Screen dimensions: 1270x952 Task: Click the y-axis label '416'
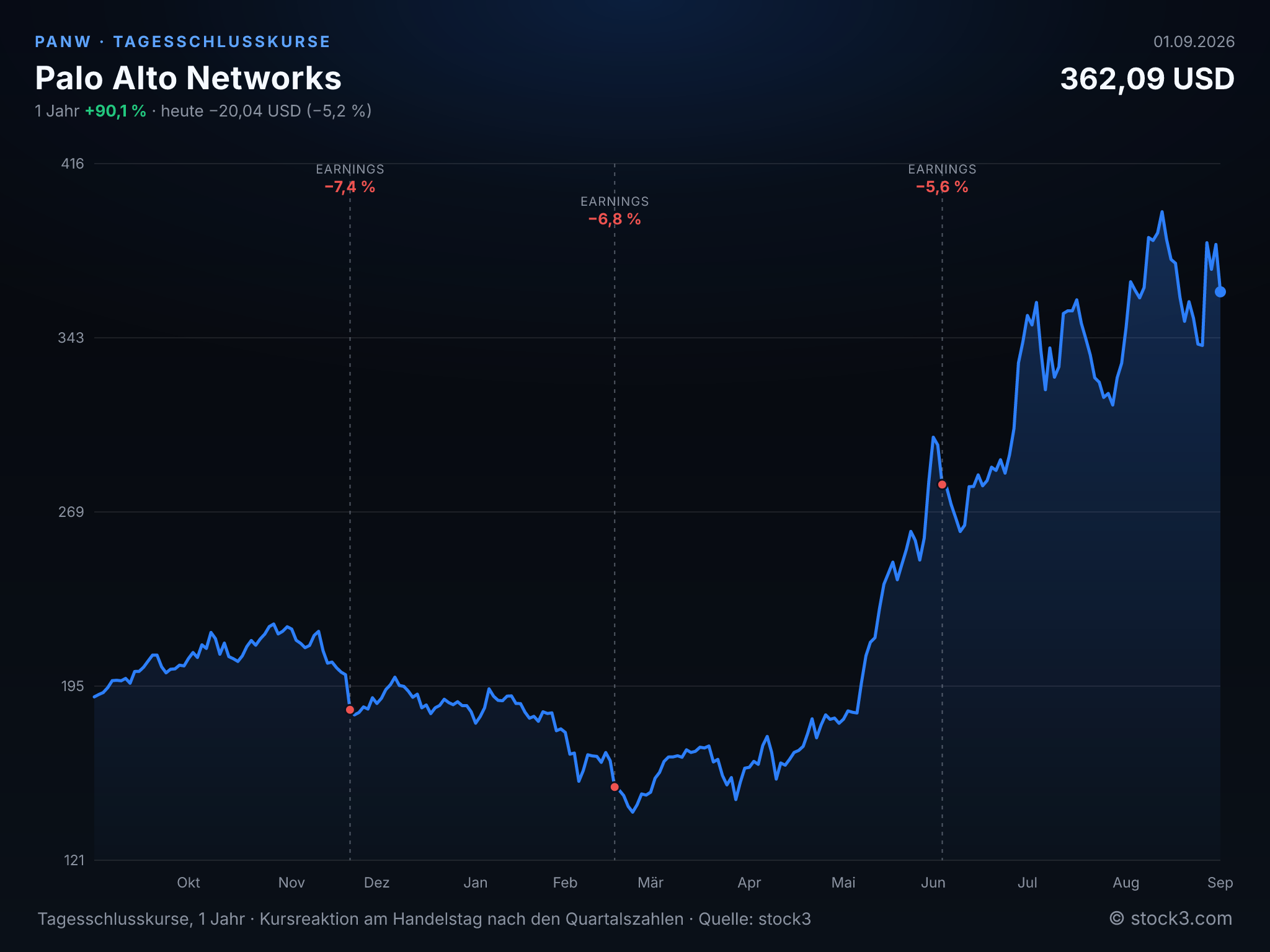pyautogui.click(x=72, y=164)
